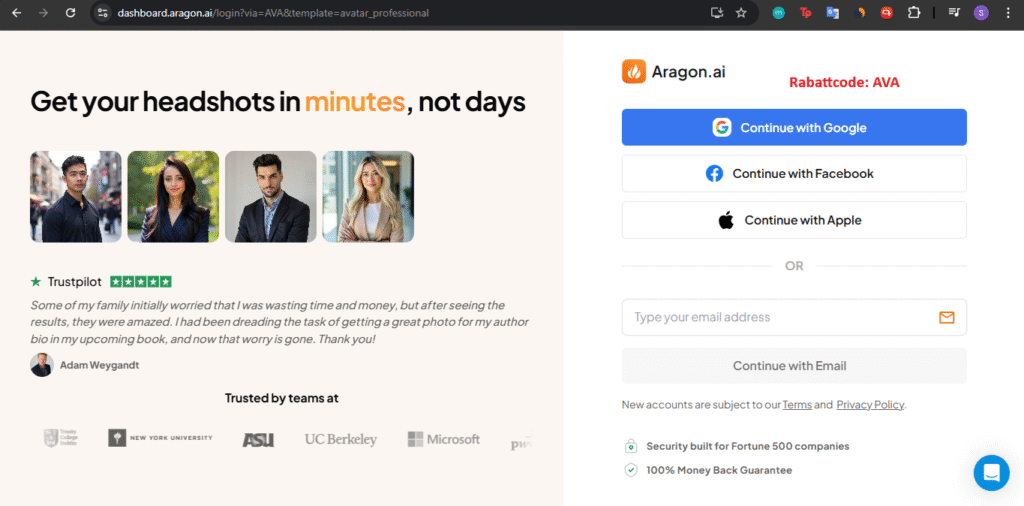Click the Trusted by teams at heading
This screenshot has height=506, width=1024.
pos(281,398)
